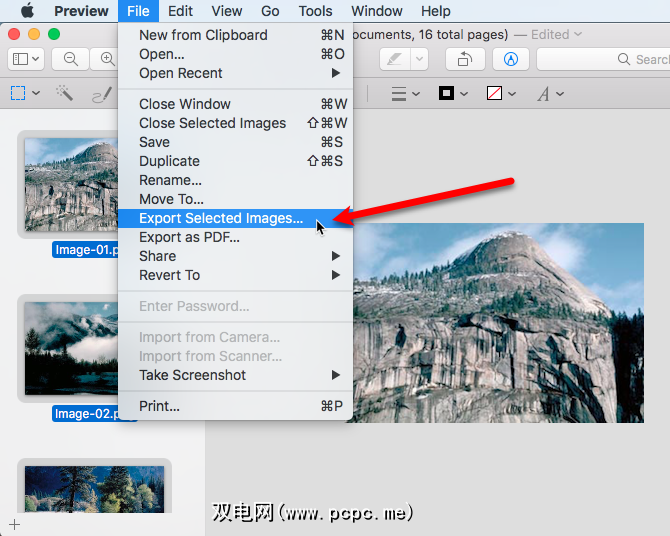This screenshot has width=670, height=536.
Task: Select the Instant Alpha wand tool
Action: [65, 93]
